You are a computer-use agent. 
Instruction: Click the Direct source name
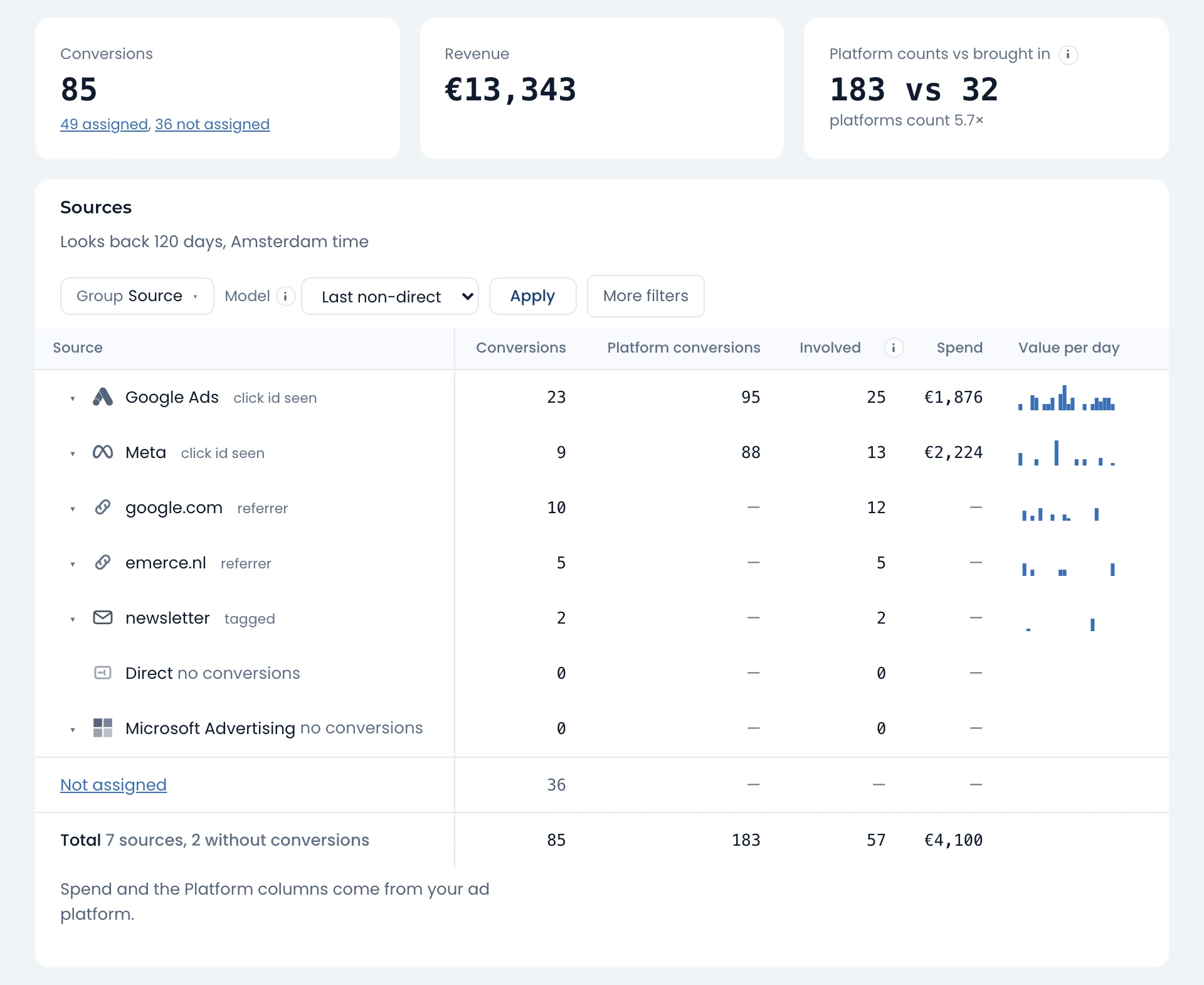(x=149, y=673)
